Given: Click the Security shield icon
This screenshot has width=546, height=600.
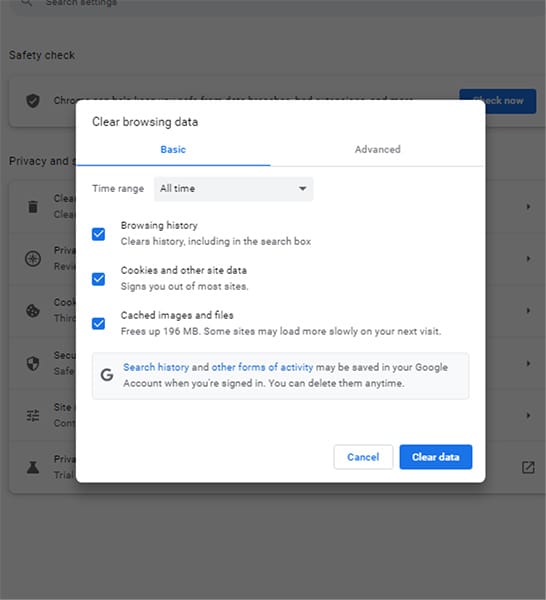Looking at the screenshot, I should coord(33,363).
